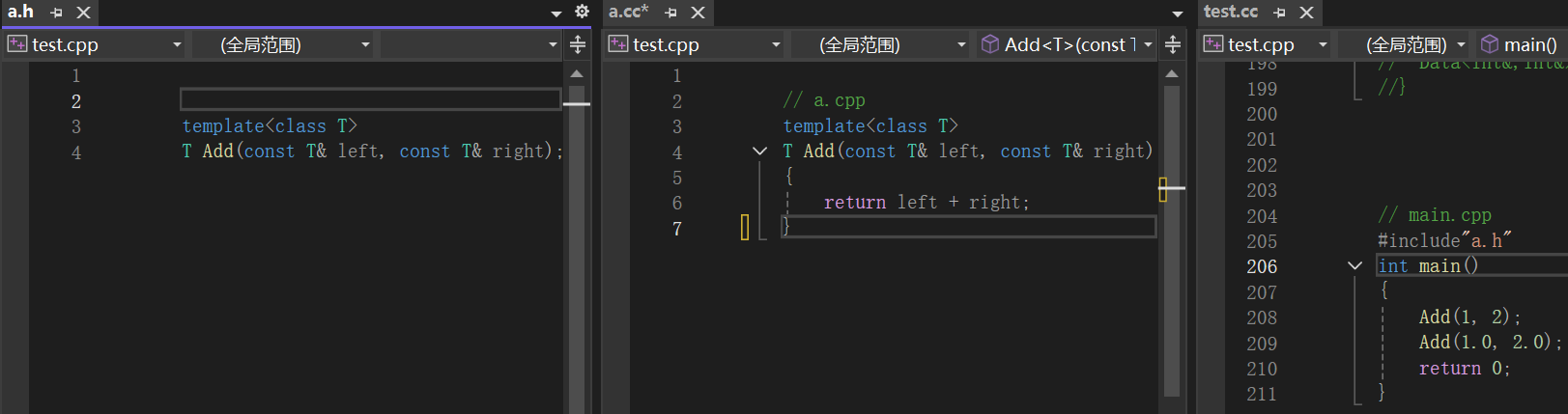Viewport: 1568px width, 414px height.
Task: Open project dropdown test.cpp in a.cc pane
Action: pos(695,44)
